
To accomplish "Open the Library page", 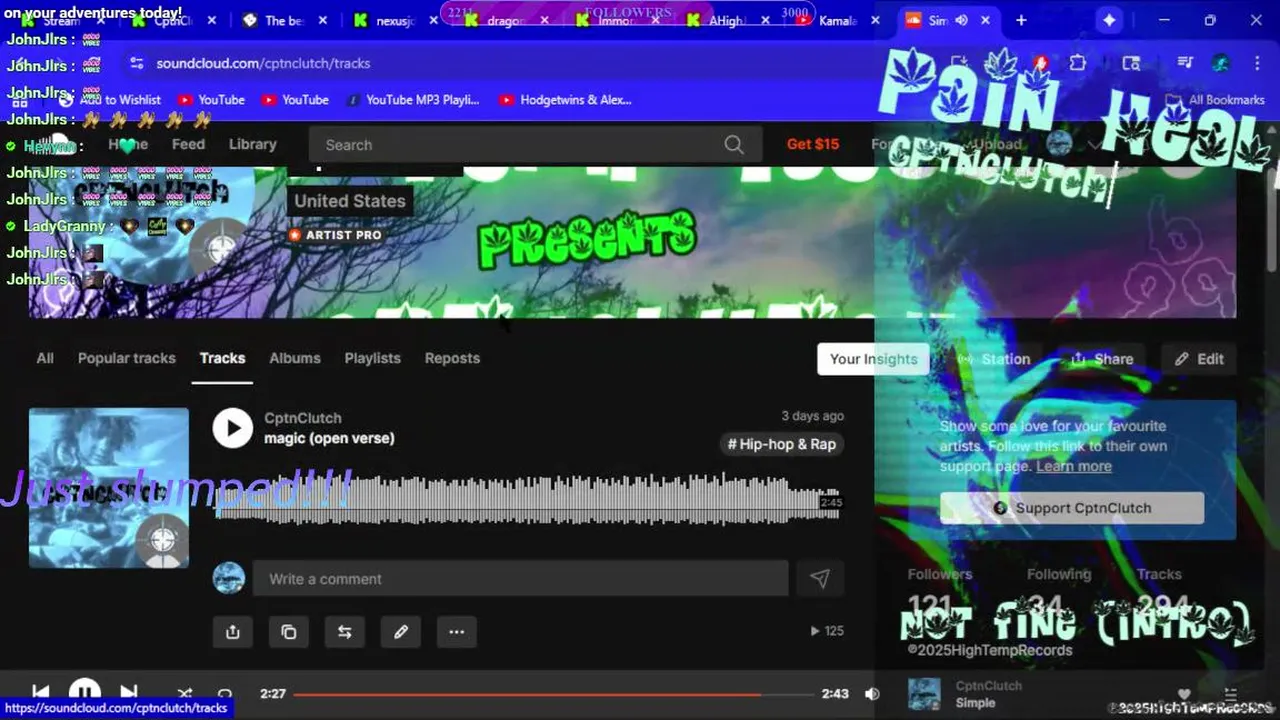I will click(252, 144).
